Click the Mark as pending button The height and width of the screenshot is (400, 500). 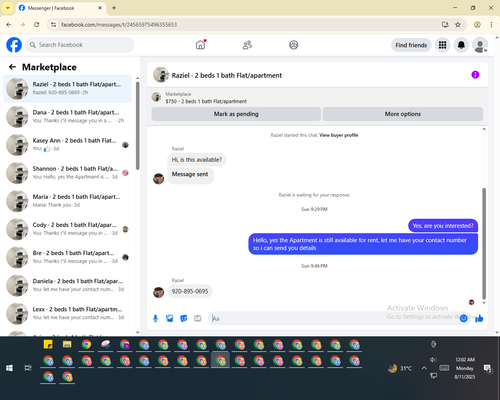click(236, 114)
